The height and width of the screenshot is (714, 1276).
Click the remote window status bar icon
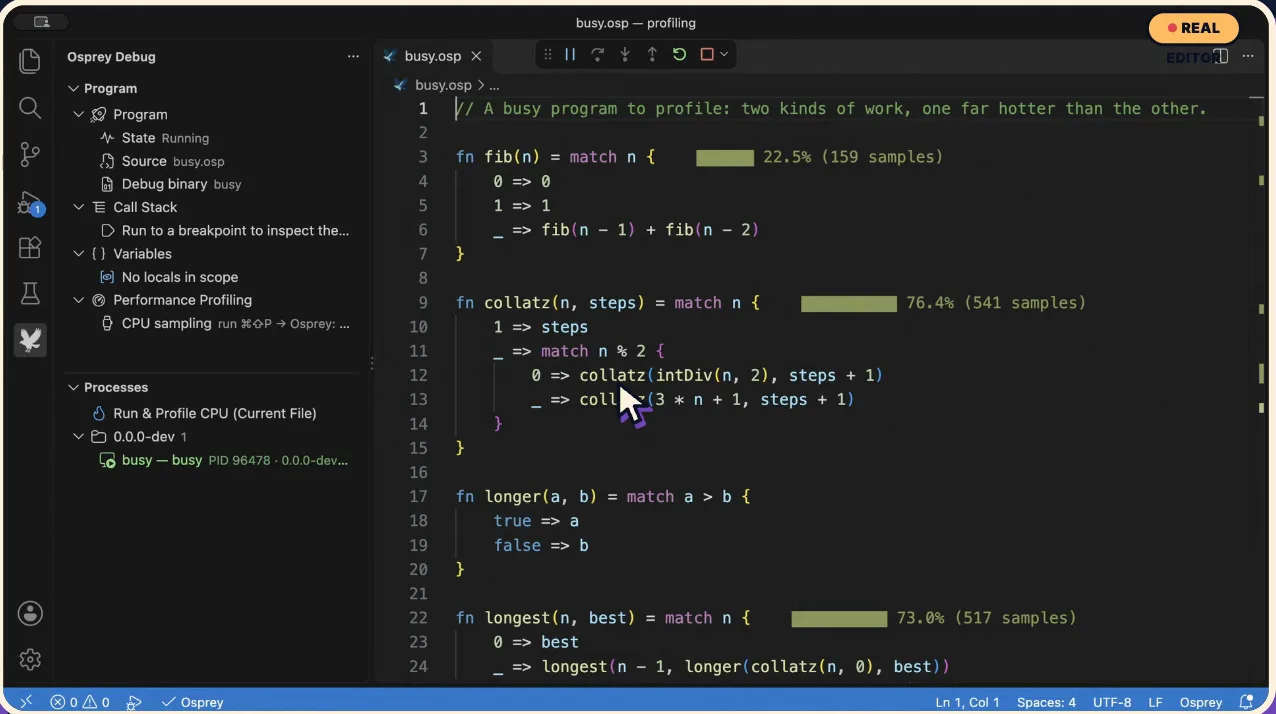click(x=26, y=702)
